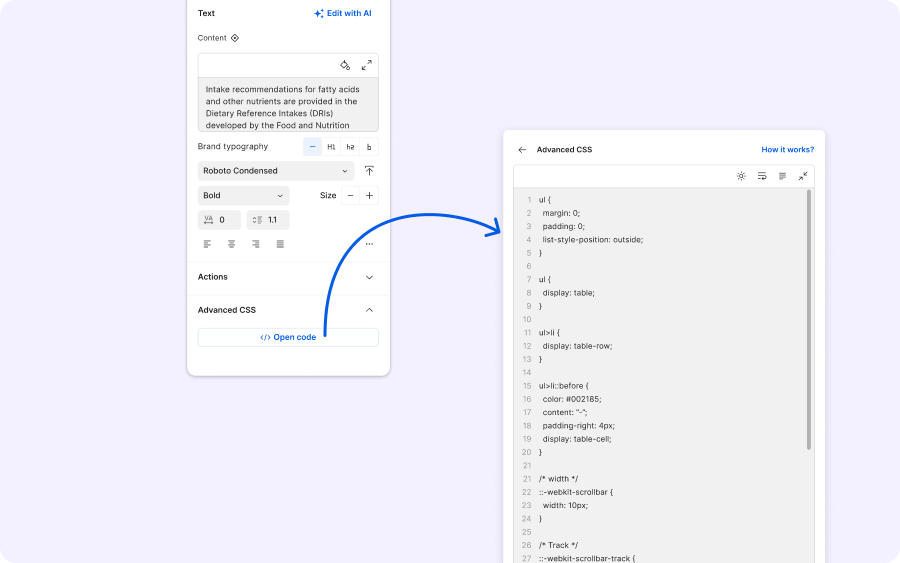Align text to the right
Viewport: 900px width, 563px height.
pos(255,244)
